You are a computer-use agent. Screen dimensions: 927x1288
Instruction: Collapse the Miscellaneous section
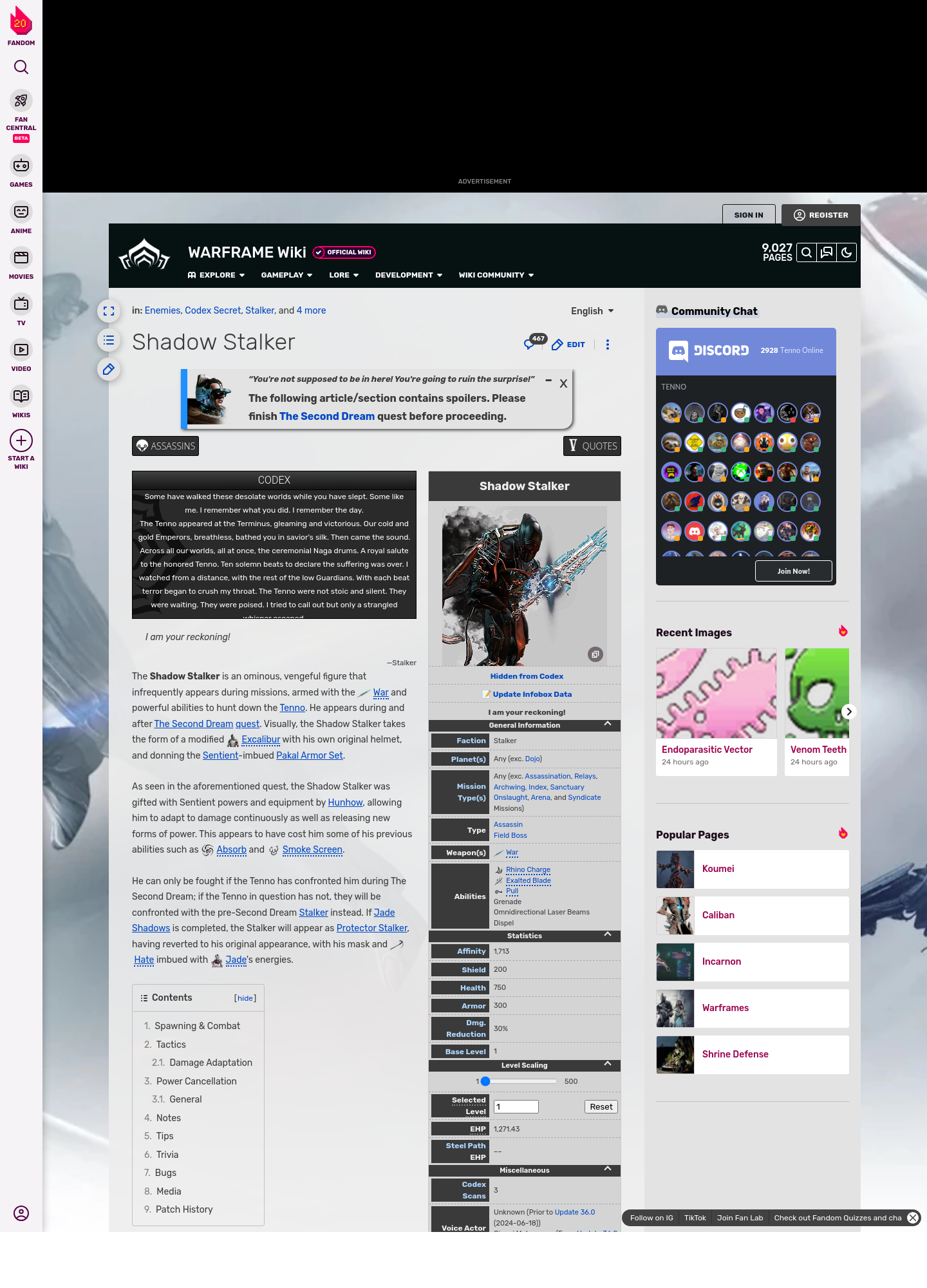click(608, 1169)
